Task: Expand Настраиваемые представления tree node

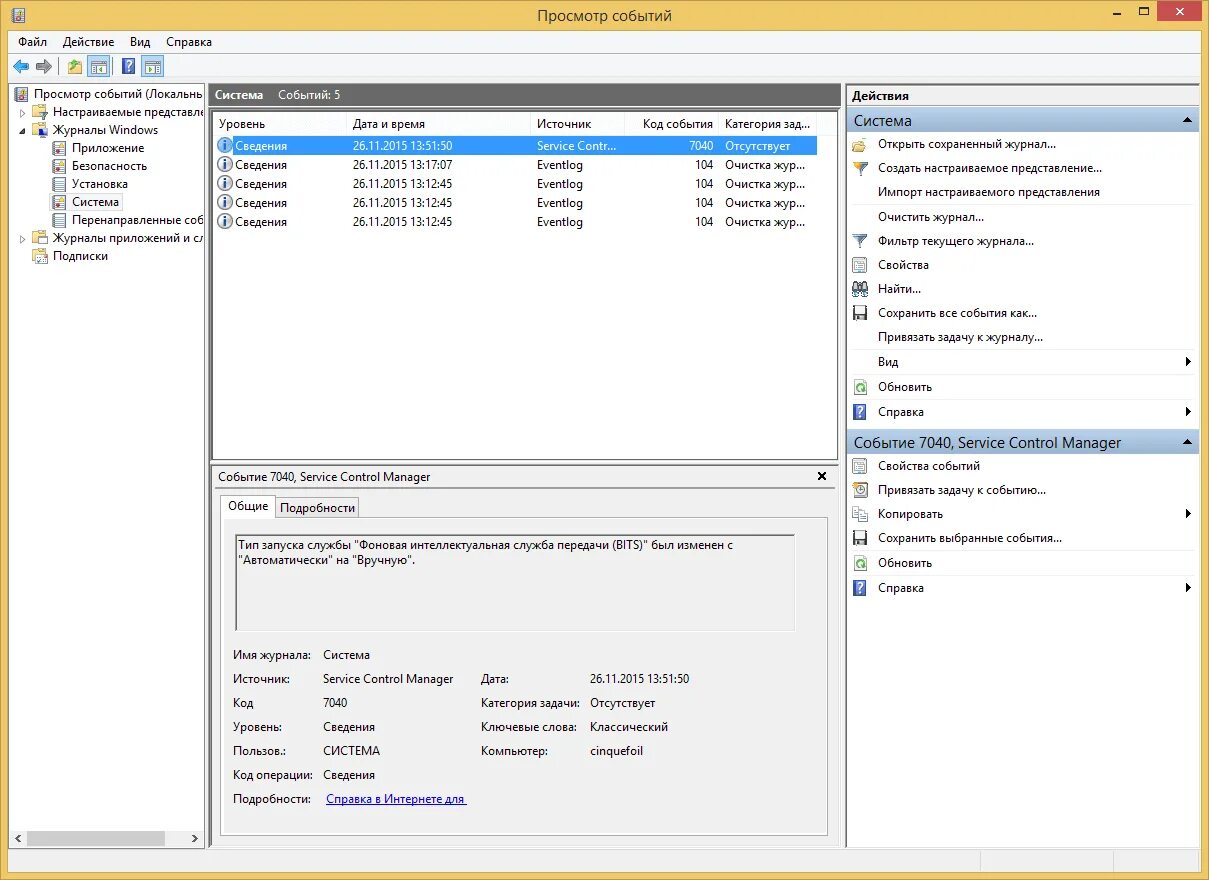Action: click(23, 112)
